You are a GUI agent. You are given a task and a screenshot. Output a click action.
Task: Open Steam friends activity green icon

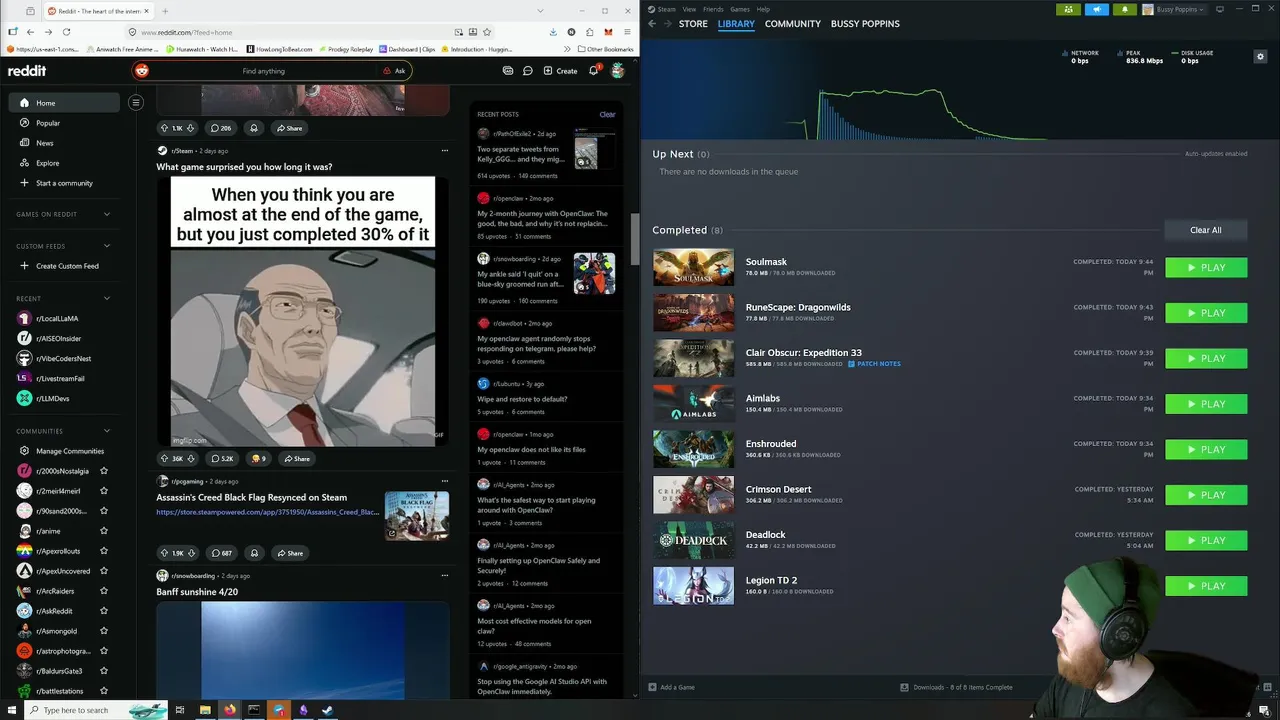1068,9
